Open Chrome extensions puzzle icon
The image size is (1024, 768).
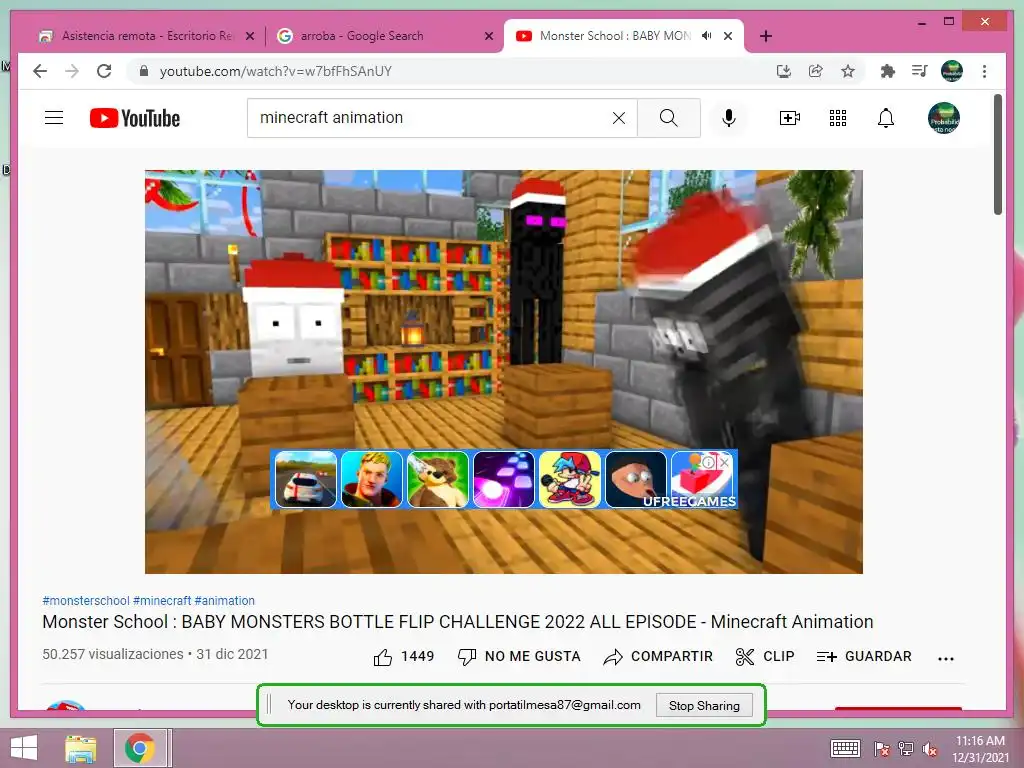(x=888, y=71)
